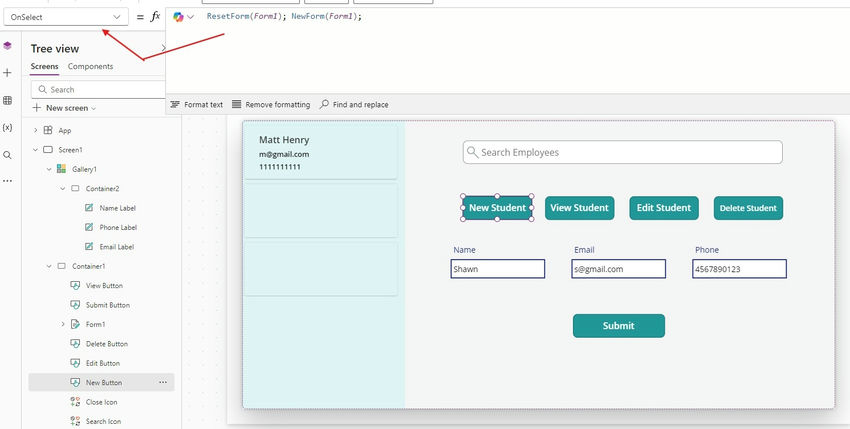850x429 pixels.
Task: Open the Variables {x} icon in sidebar
Action: (x=7, y=128)
